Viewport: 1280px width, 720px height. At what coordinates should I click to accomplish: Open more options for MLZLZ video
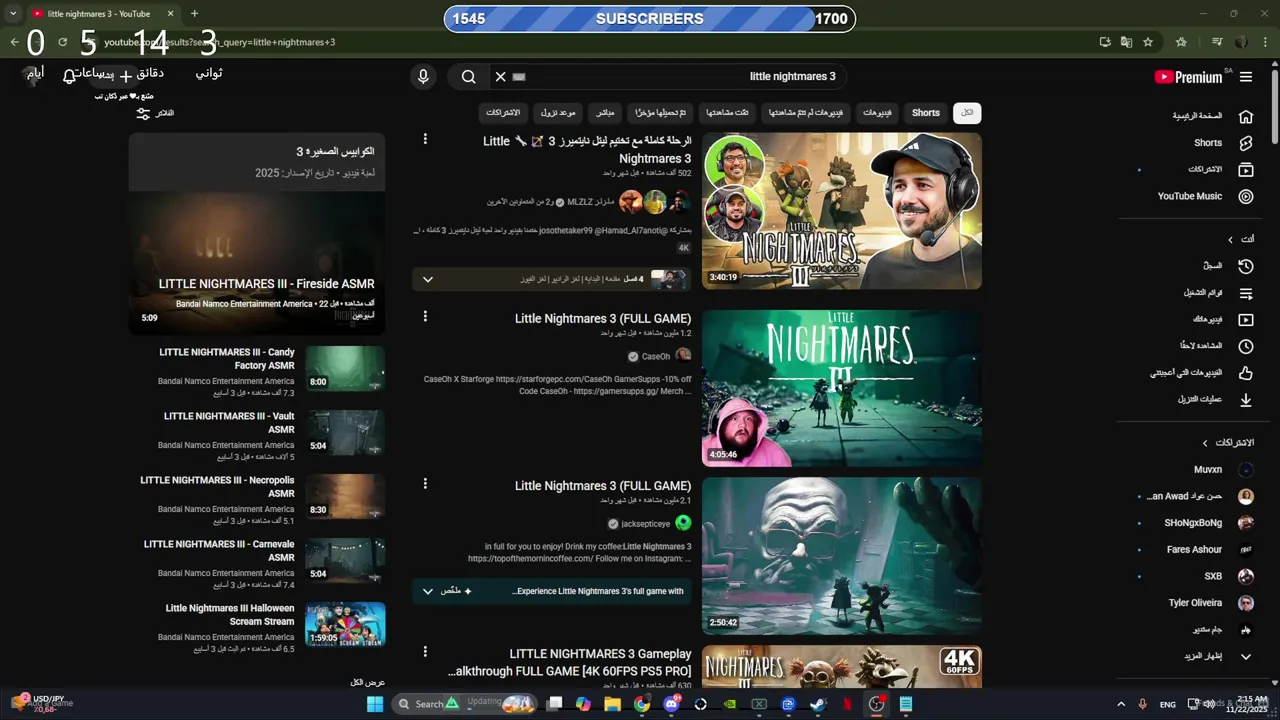(x=425, y=139)
